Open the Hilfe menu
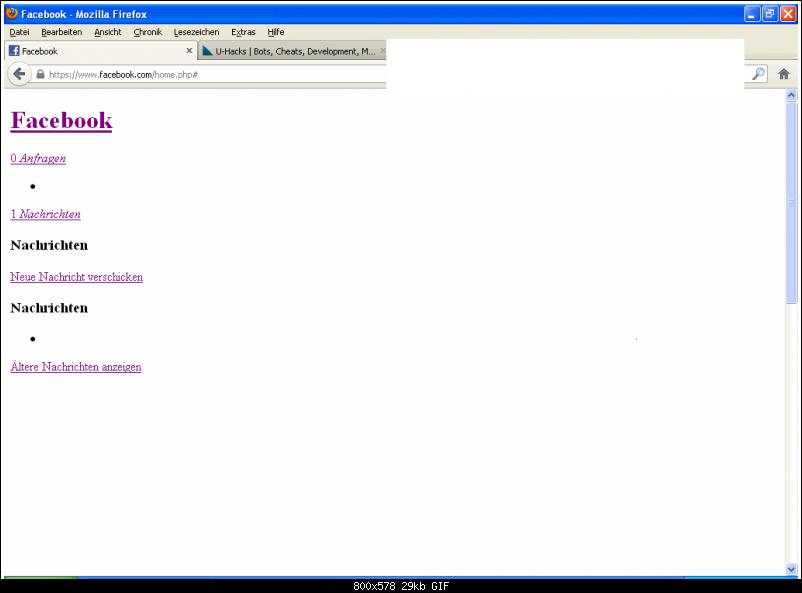802x593 pixels. point(276,32)
